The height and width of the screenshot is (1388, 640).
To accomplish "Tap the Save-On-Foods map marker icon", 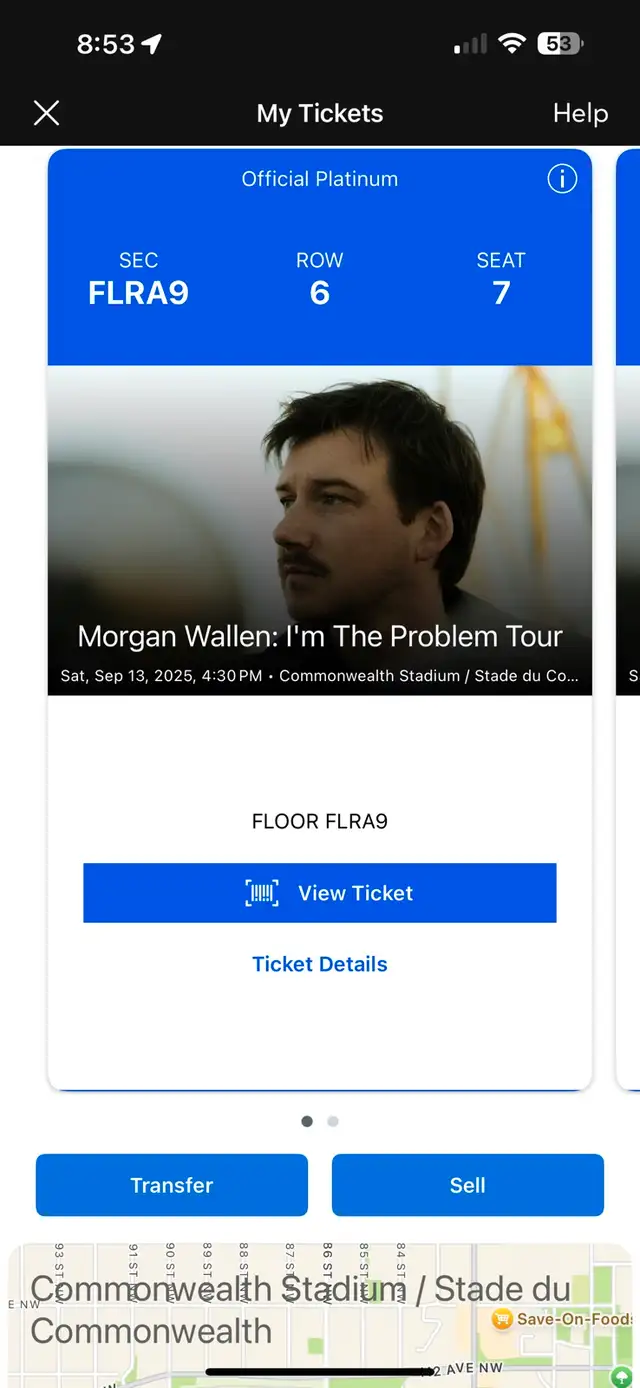I will [502, 1320].
